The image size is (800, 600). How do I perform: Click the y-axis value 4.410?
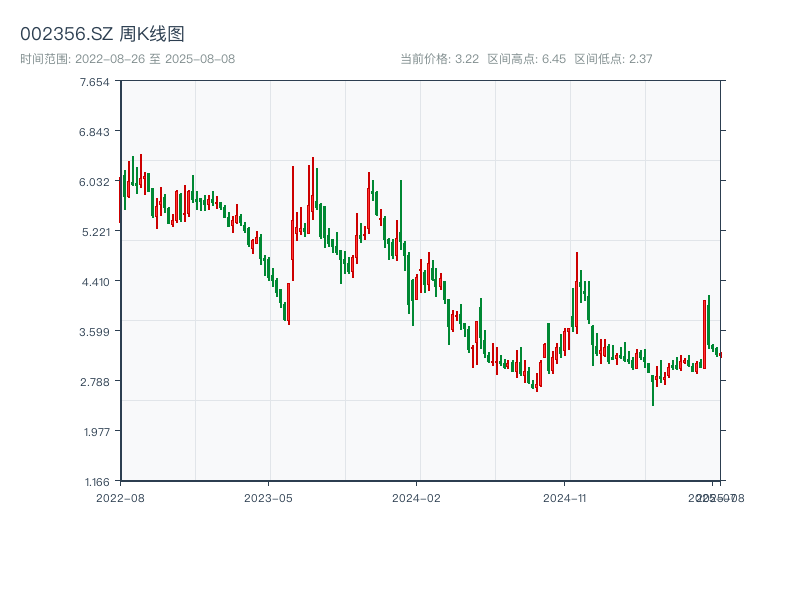(x=95, y=282)
